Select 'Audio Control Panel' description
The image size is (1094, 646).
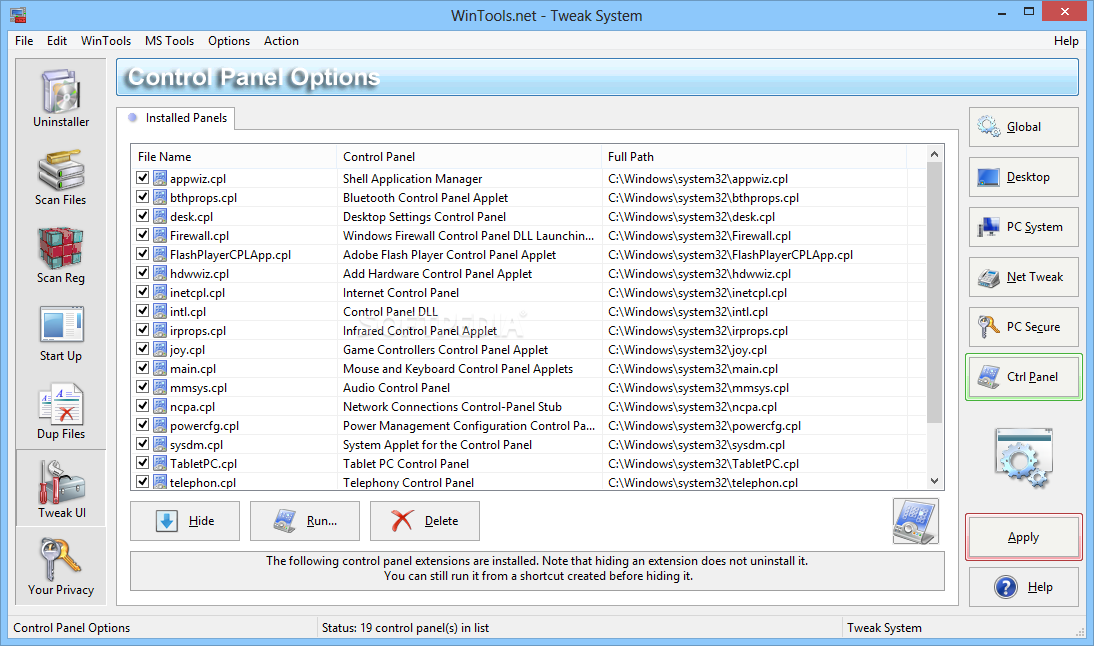pyautogui.click(x=396, y=388)
